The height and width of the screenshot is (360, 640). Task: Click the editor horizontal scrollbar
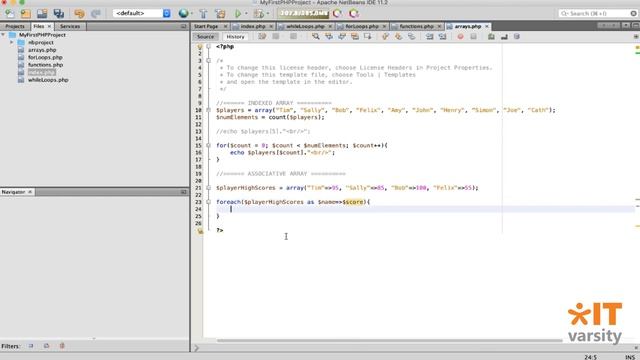point(389,340)
